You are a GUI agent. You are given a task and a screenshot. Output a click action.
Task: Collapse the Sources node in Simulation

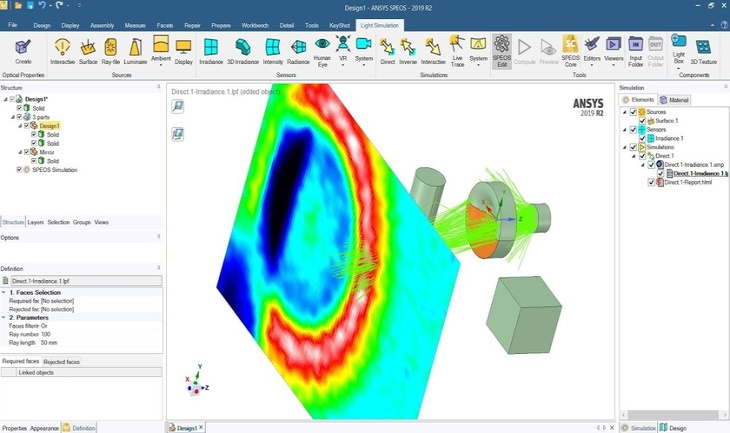coord(625,112)
